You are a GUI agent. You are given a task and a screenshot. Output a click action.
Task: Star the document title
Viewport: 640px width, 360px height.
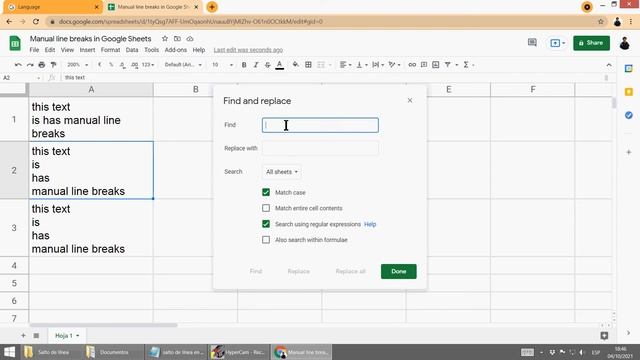coord(164,39)
